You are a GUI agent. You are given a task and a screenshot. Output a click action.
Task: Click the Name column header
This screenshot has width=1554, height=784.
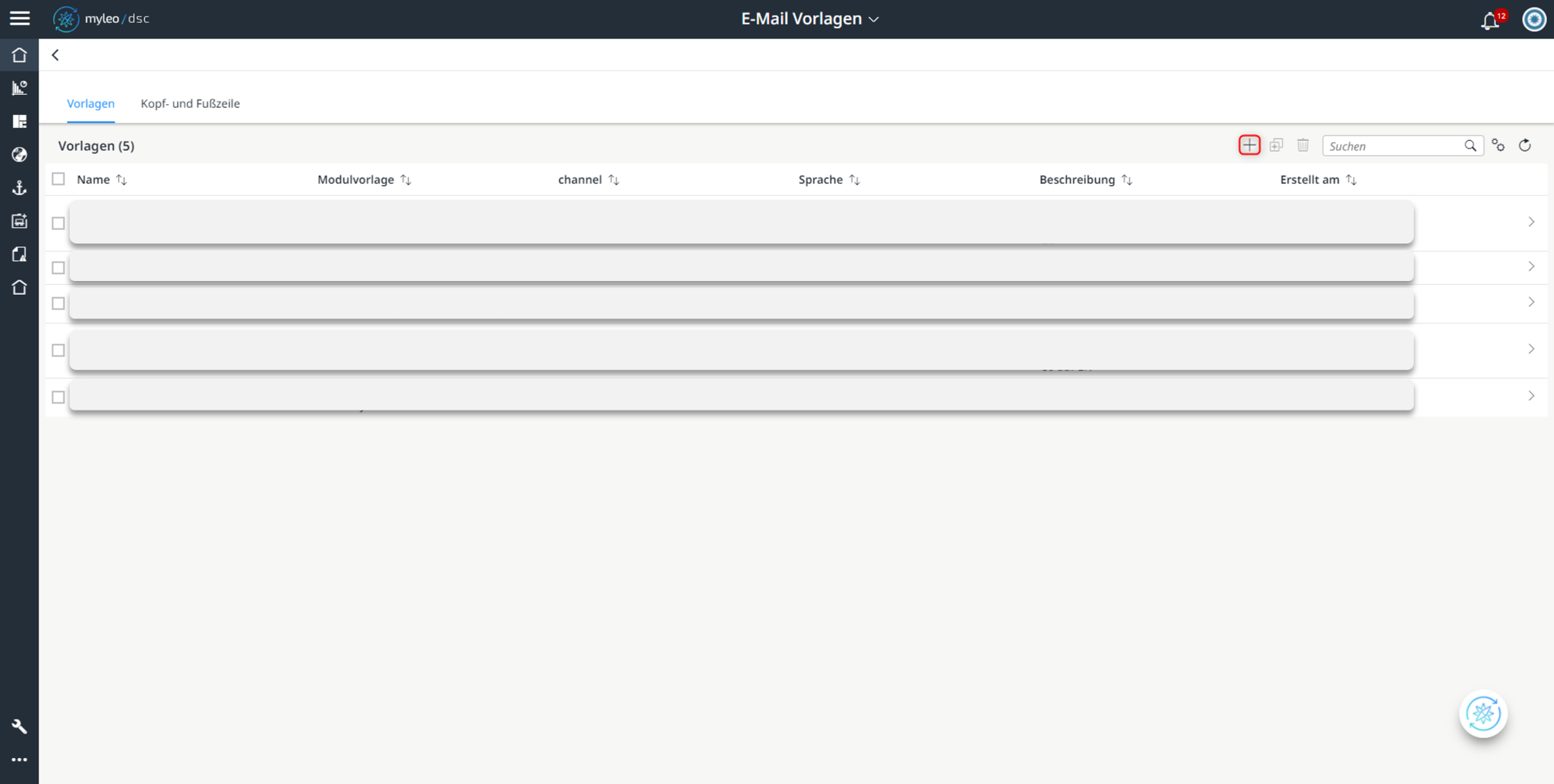point(93,179)
